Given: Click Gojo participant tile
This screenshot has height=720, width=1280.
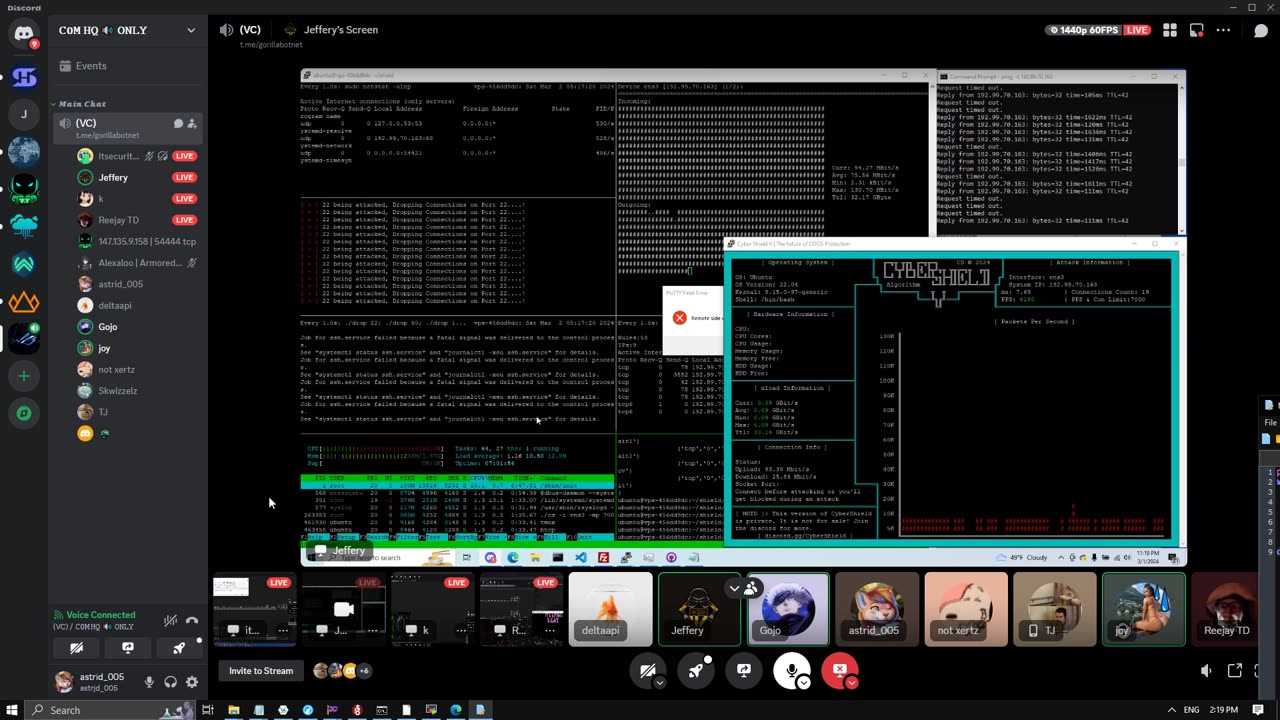Looking at the screenshot, I should click(788, 608).
